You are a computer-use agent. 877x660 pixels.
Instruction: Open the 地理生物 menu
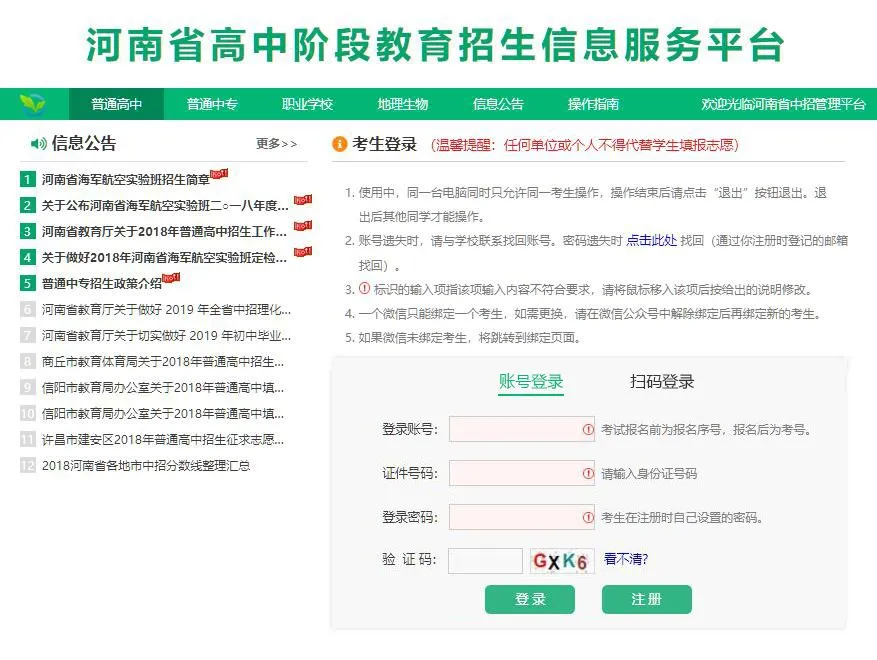[x=403, y=104]
